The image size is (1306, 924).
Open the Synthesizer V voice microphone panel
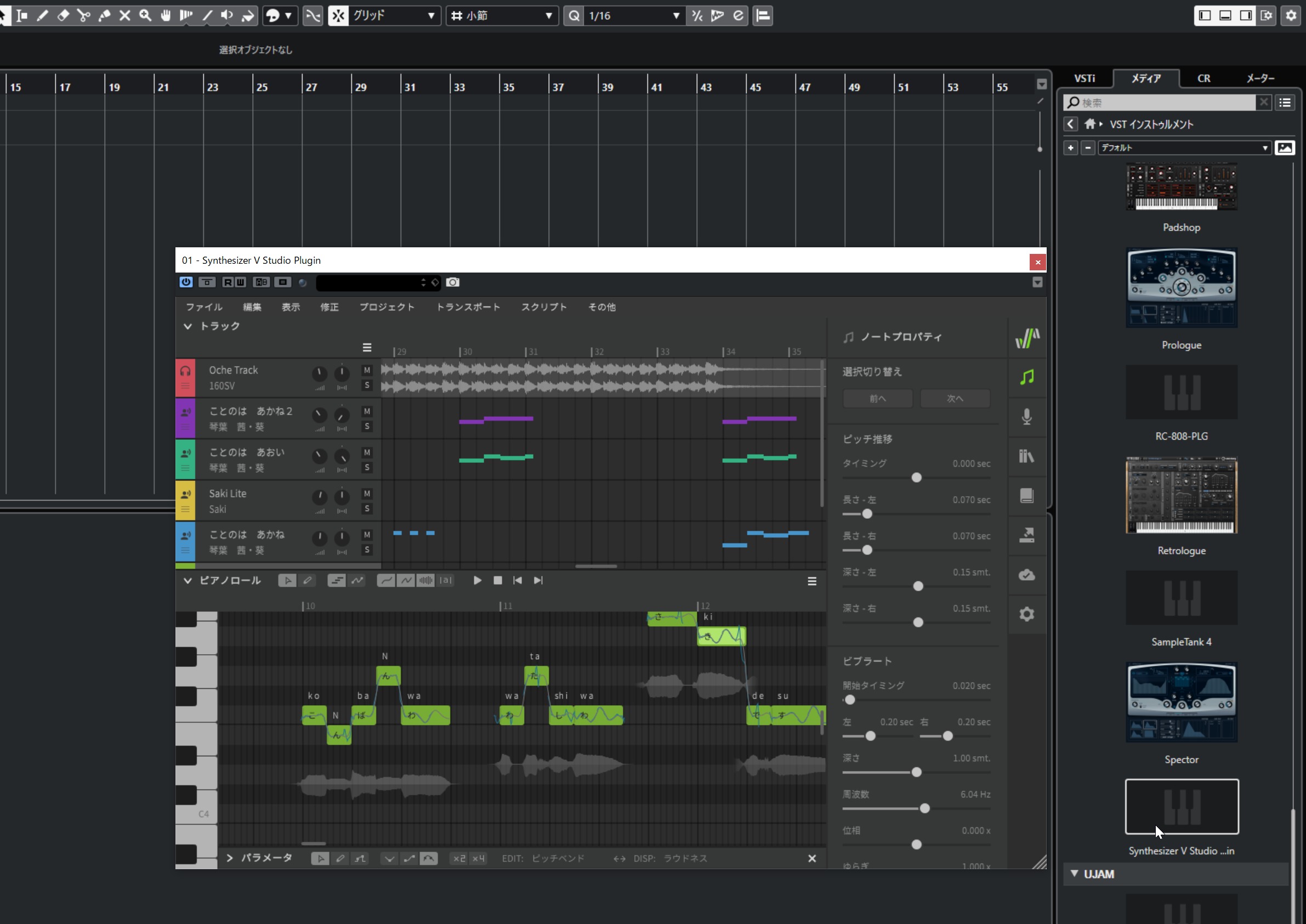tap(1026, 416)
